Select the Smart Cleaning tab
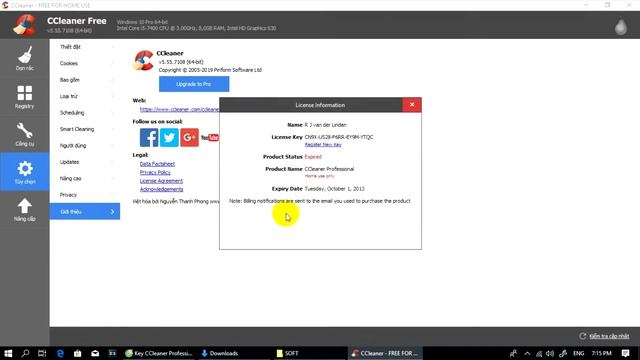Image resolution: width=640 pixels, height=360 pixels. pos(85,129)
